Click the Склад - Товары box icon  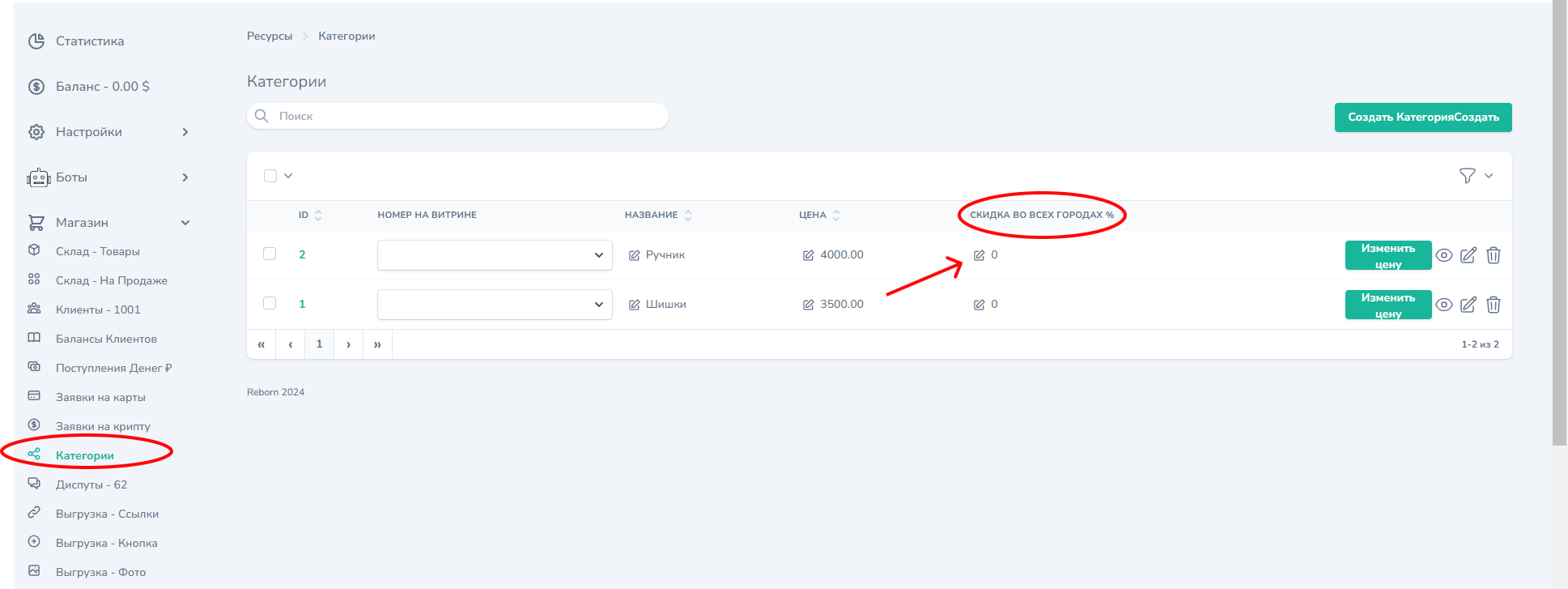pos(34,250)
